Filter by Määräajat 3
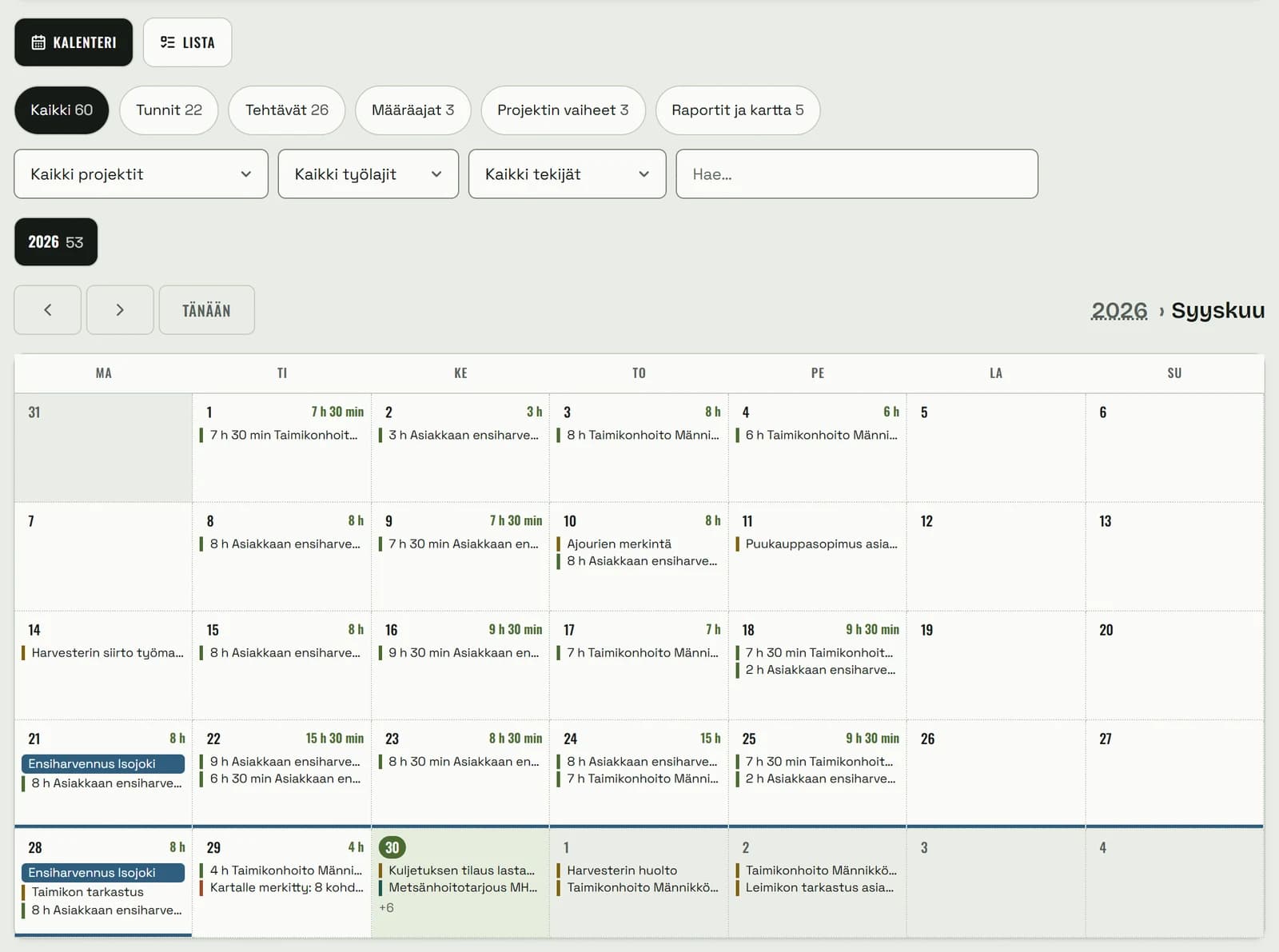The image size is (1279, 952). coord(412,110)
